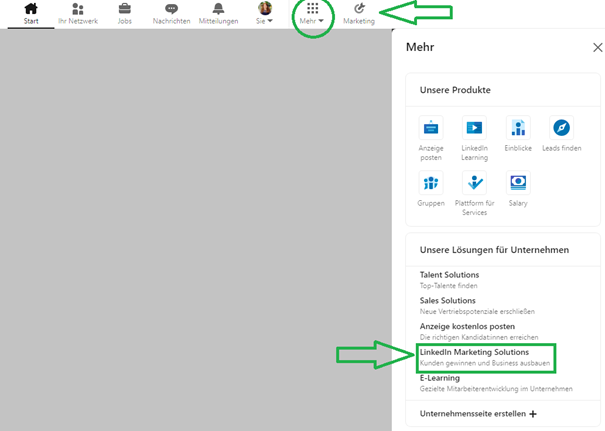Select the Ihr Netzwerk label

(x=78, y=21)
